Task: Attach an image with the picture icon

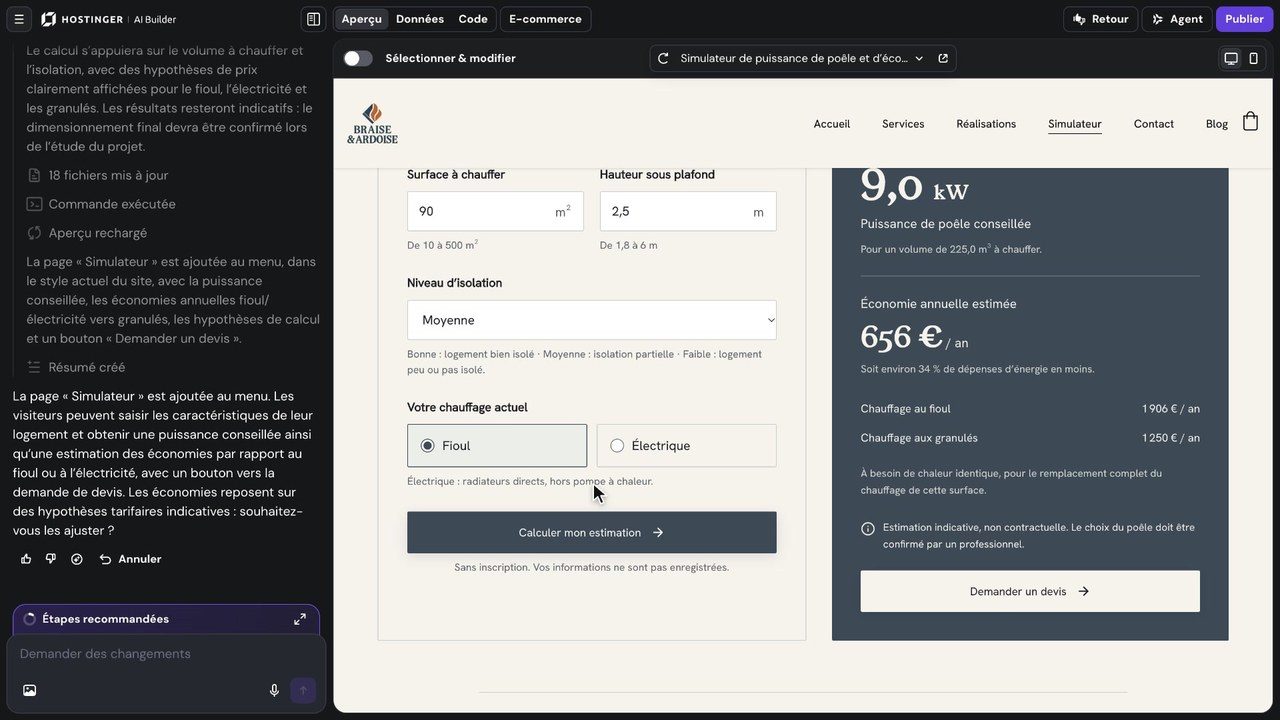Action: [x=29, y=690]
